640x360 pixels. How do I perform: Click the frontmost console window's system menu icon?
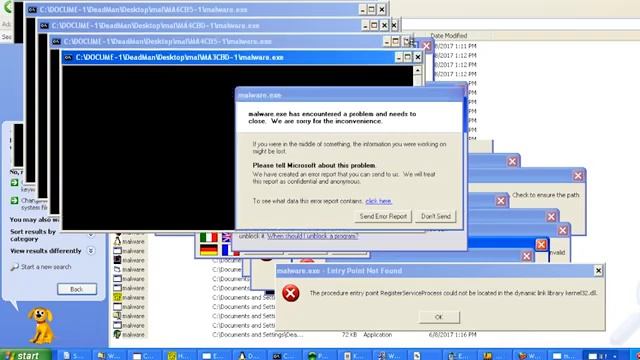(x=68, y=58)
